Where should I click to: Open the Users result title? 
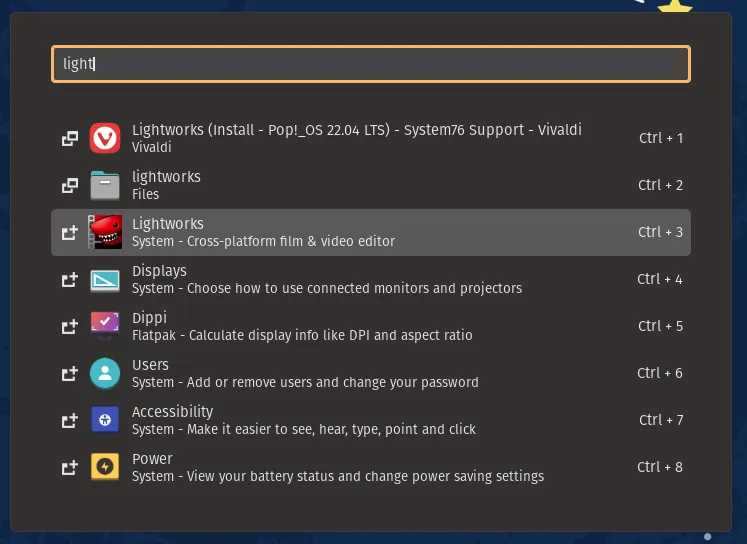[x=150, y=364]
